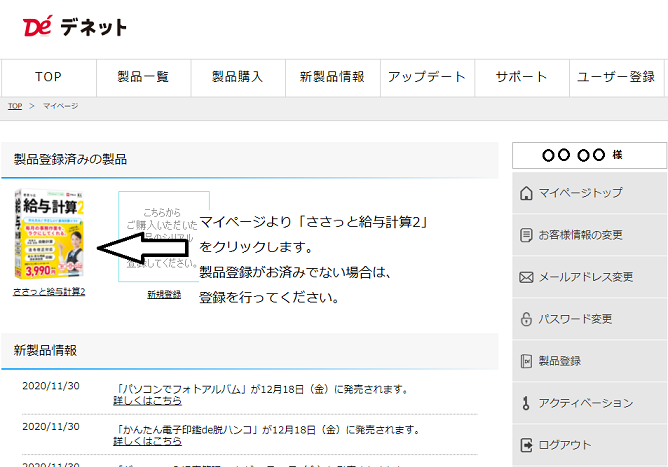
Task: Open お客様情報の変更 sidebar item
Action: tap(590, 235)
